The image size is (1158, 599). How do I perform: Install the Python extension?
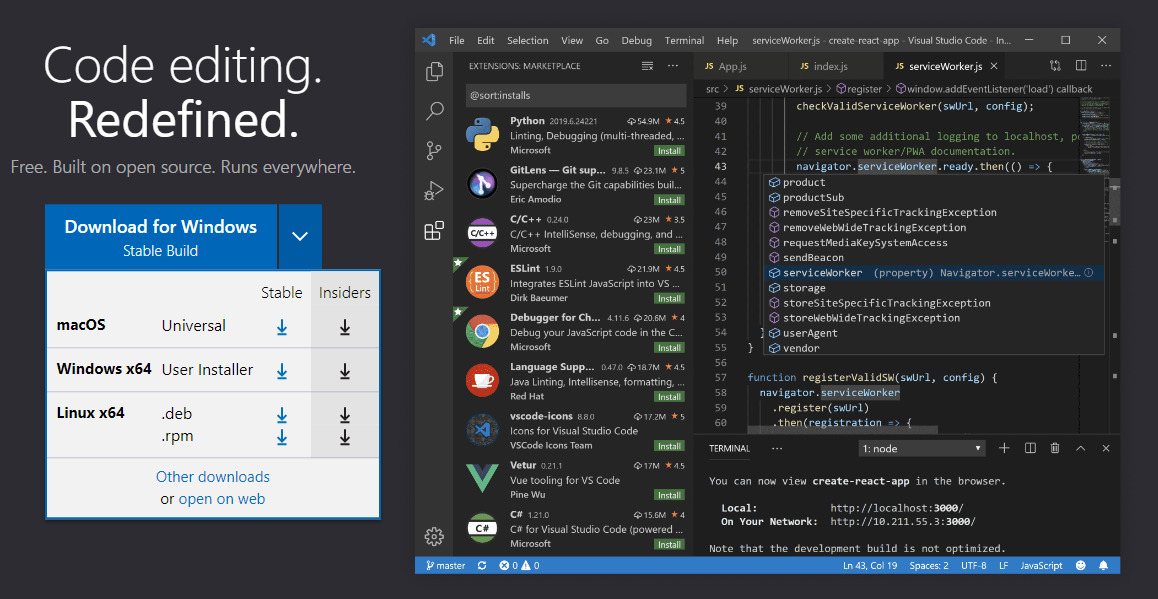click(669, 151)
